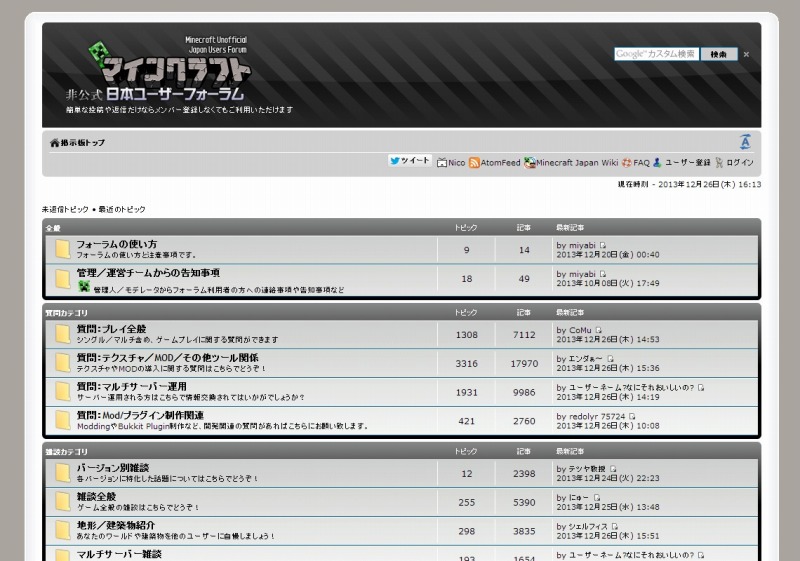Click folder icon for 質問:プレイ全般
The image size is (800, 561).
(x=62, y=335)
